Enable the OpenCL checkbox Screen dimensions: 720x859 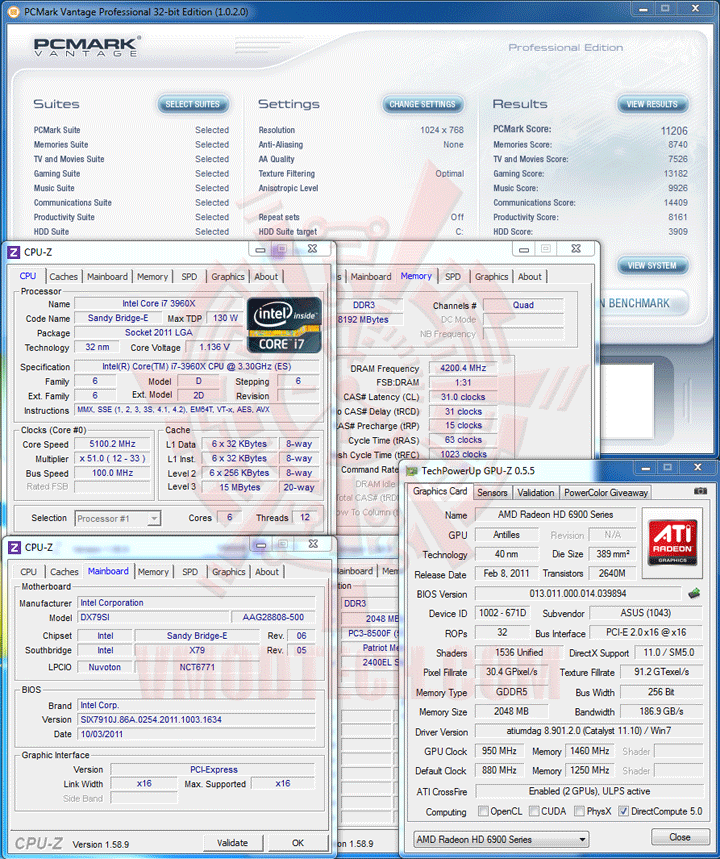pyautogui.click(x=483, y=811)
